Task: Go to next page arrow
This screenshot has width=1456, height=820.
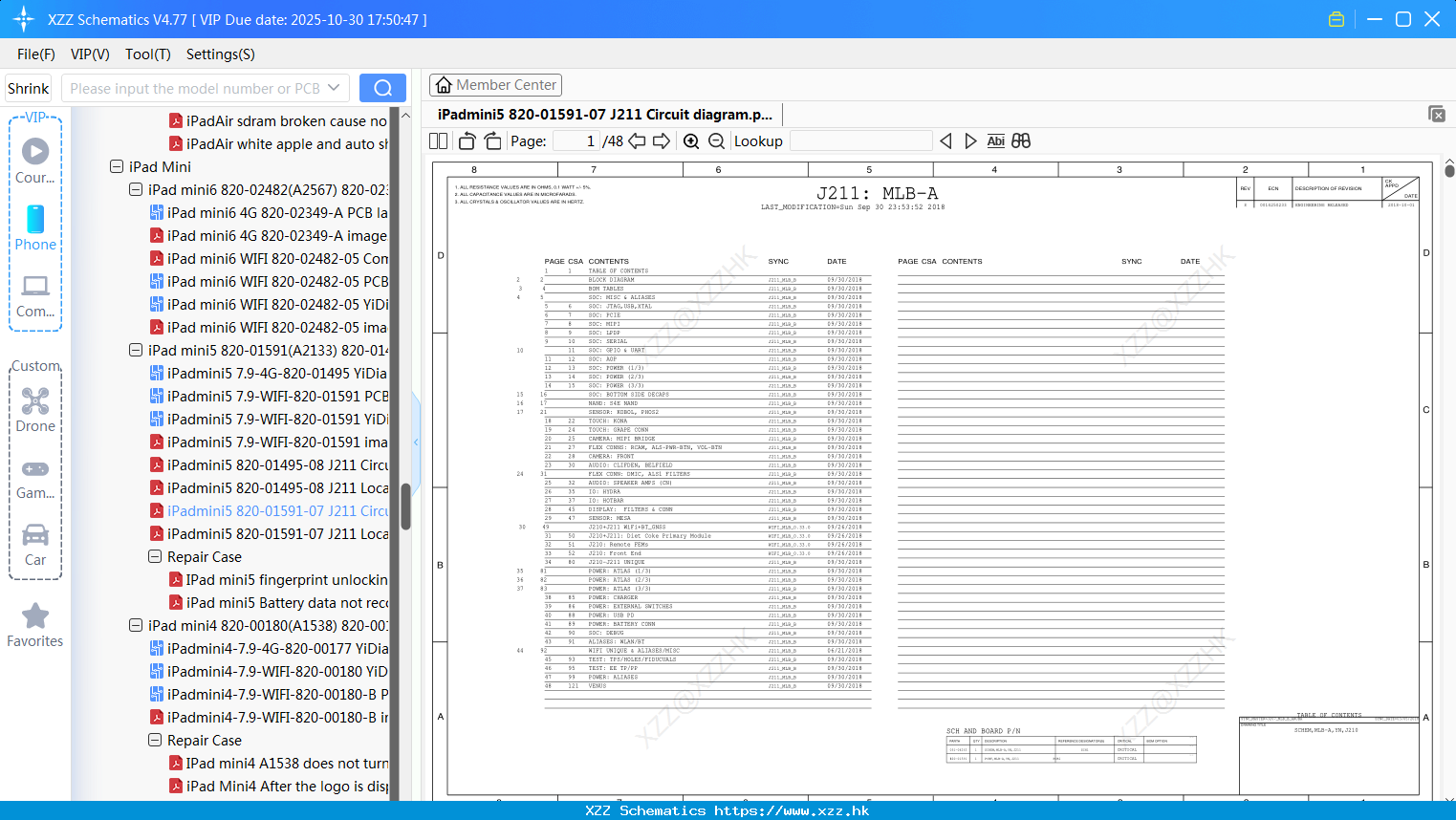Action: tap(662, 140)
